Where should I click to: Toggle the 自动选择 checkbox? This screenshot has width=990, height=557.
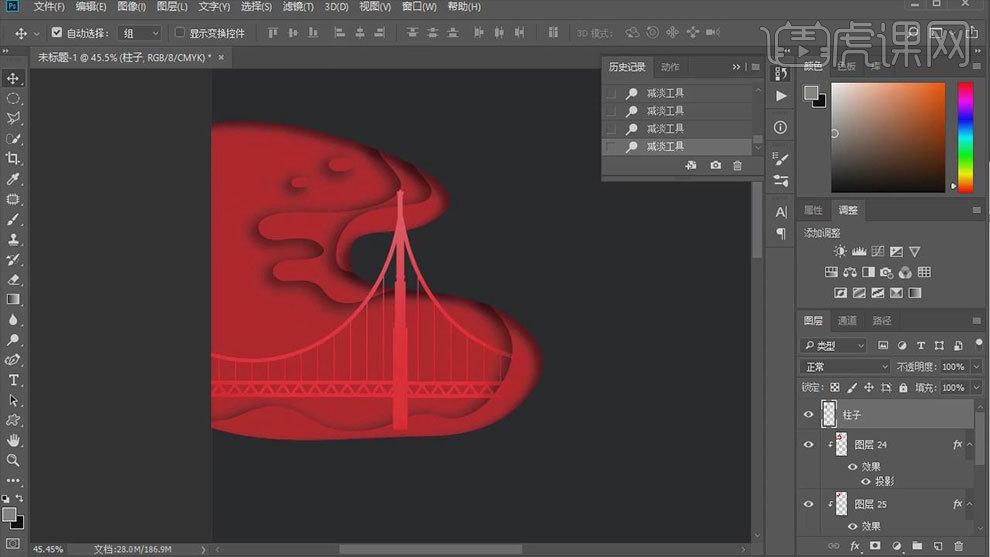tap(57, 33)
